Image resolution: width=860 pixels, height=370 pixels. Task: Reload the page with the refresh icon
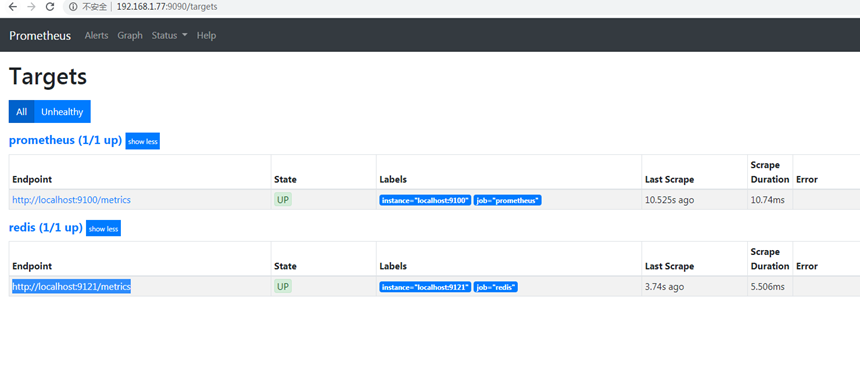click(50, 7)
